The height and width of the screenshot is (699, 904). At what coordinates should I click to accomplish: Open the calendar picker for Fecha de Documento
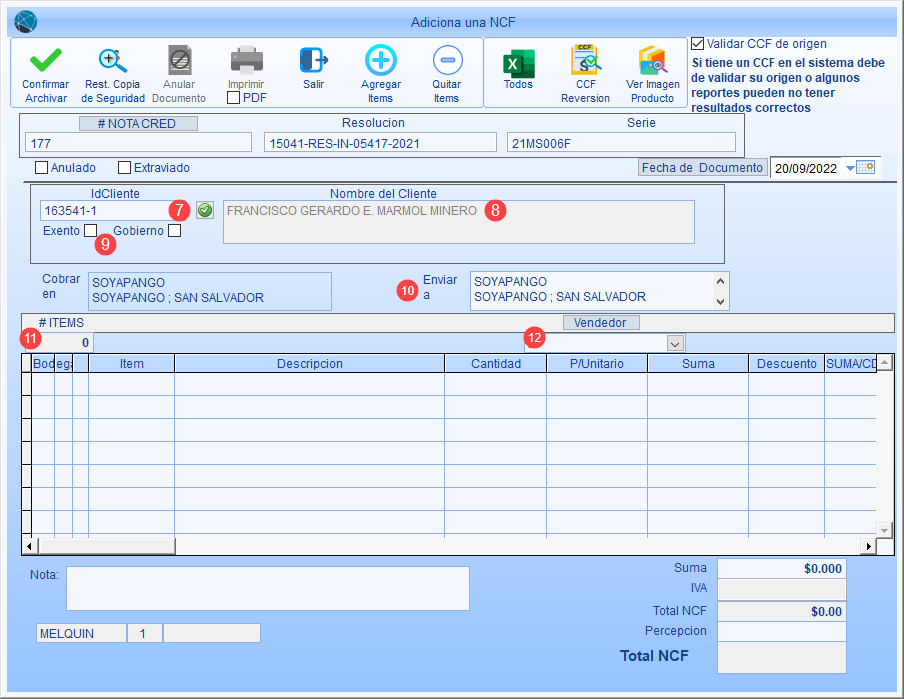pos(865,168)
